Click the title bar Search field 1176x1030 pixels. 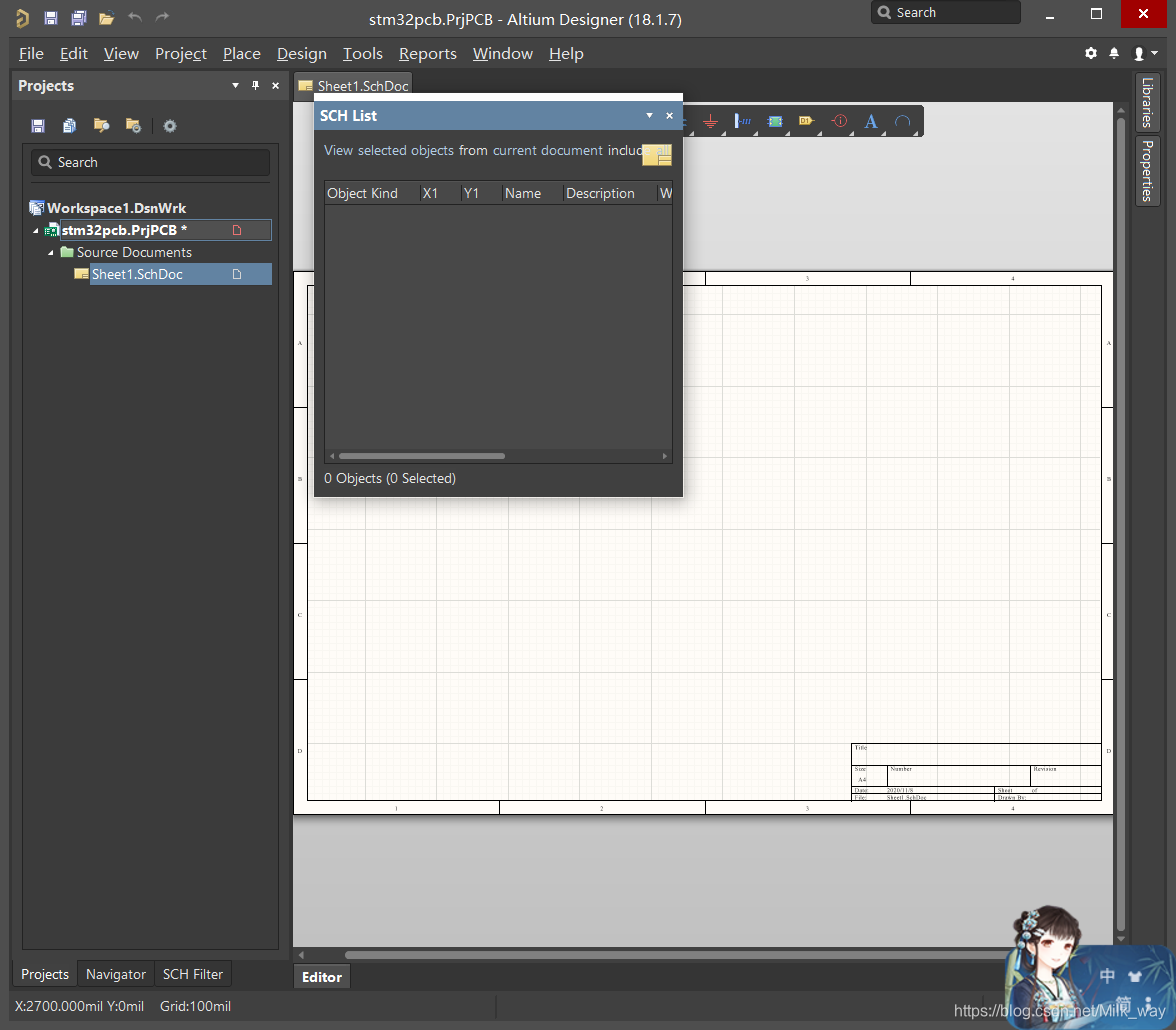[945, 13]
